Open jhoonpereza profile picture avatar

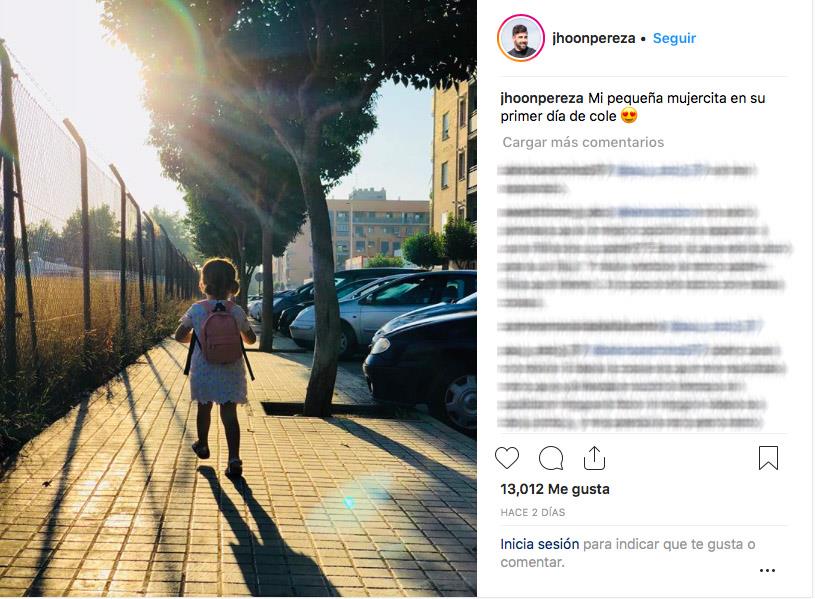[521, 38]
